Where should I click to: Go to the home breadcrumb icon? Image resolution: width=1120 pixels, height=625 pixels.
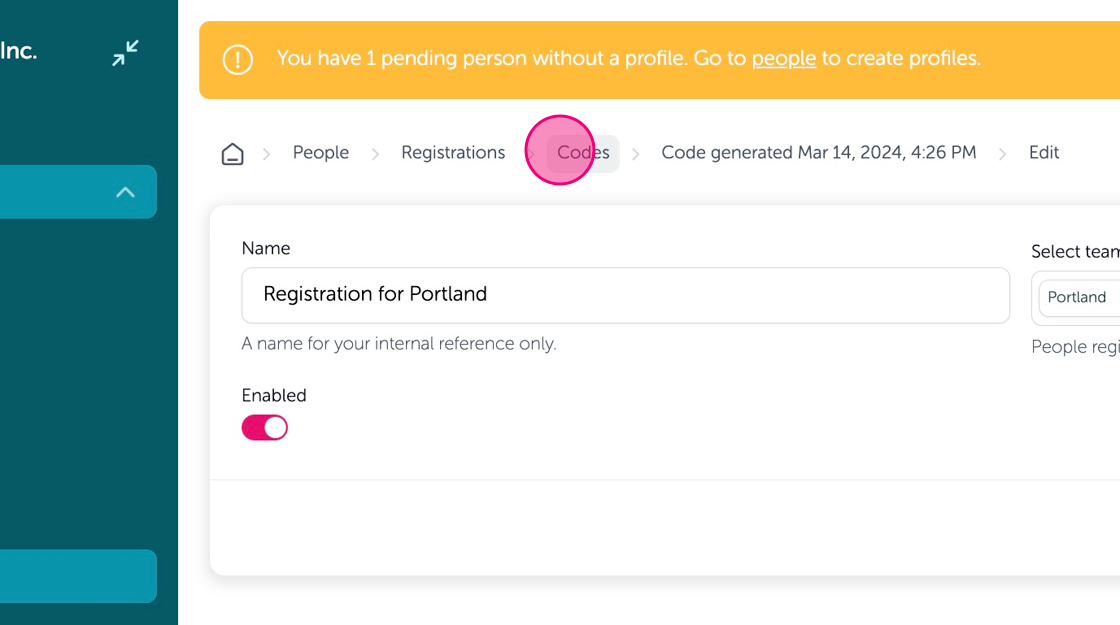232,154
